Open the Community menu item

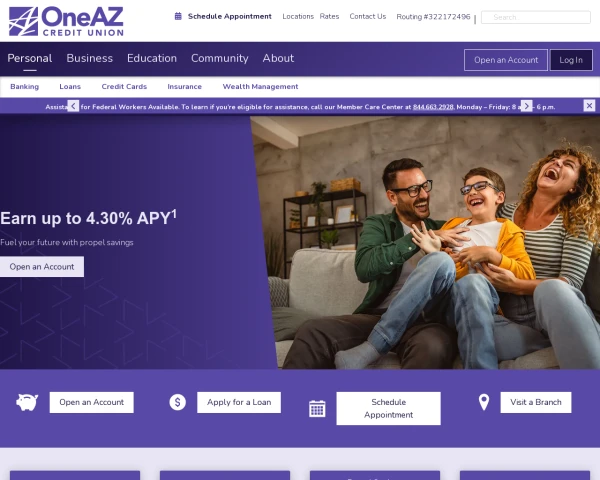click(x=220, y=58)
